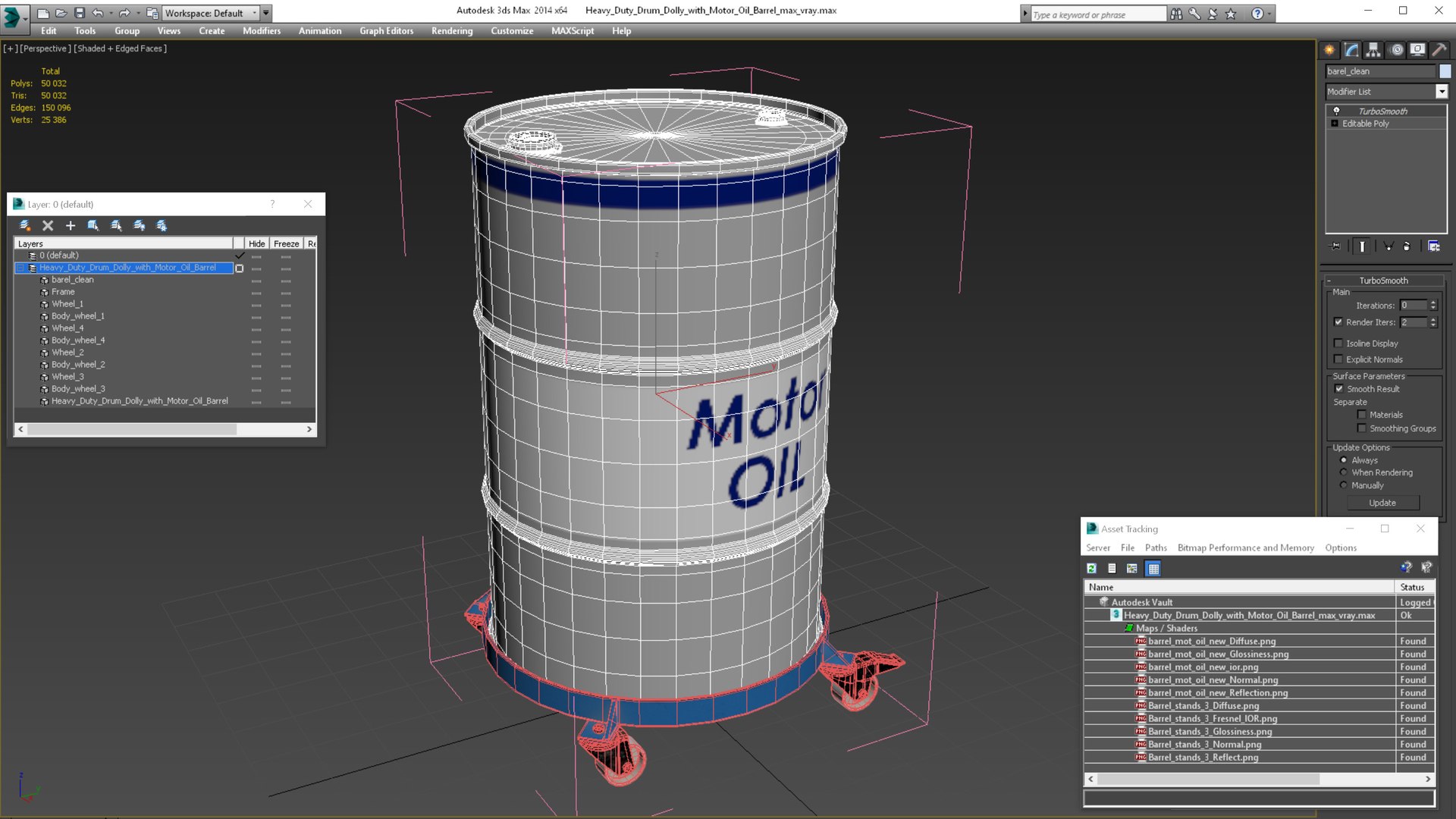Click the Freeze column header in Layer dialog
1456x819 pixels.
tap(287, 243)
